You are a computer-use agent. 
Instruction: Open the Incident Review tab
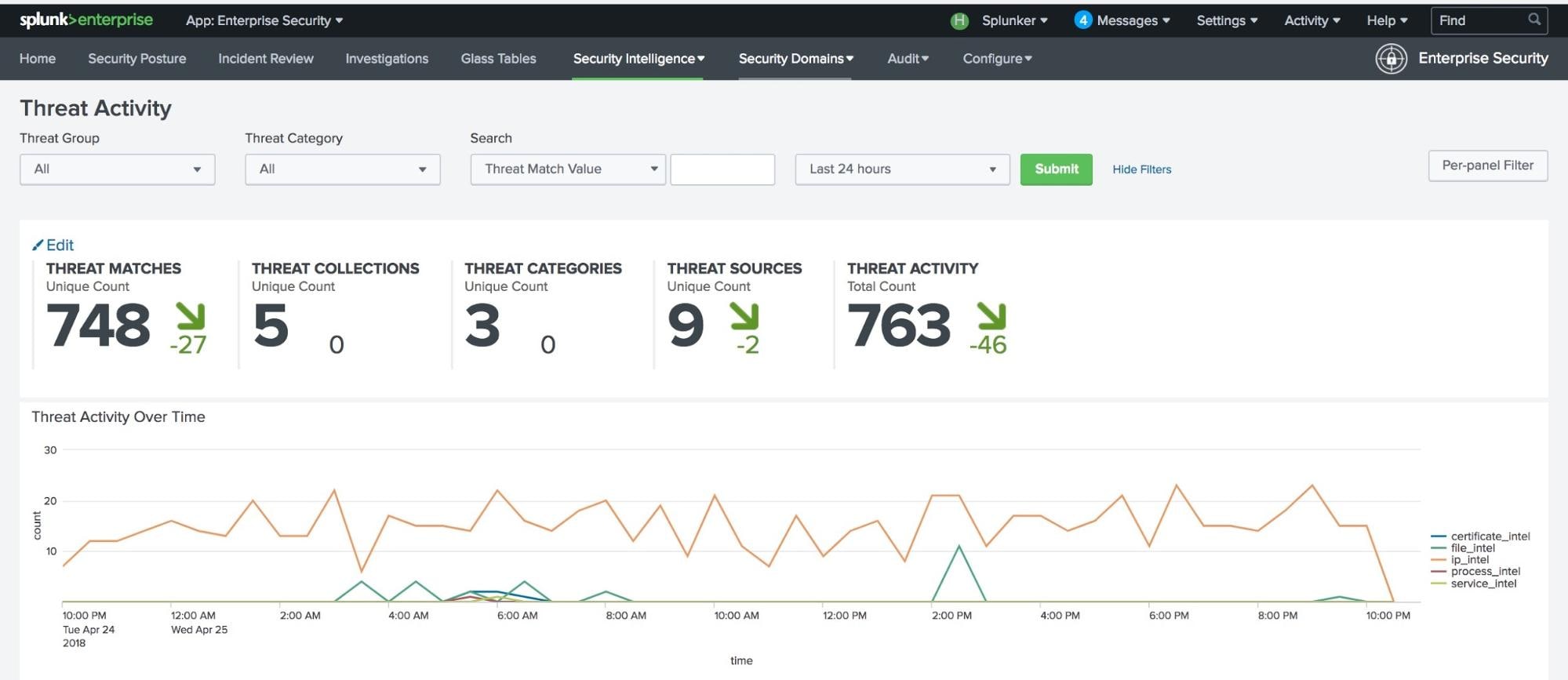(x=266, y=59)
